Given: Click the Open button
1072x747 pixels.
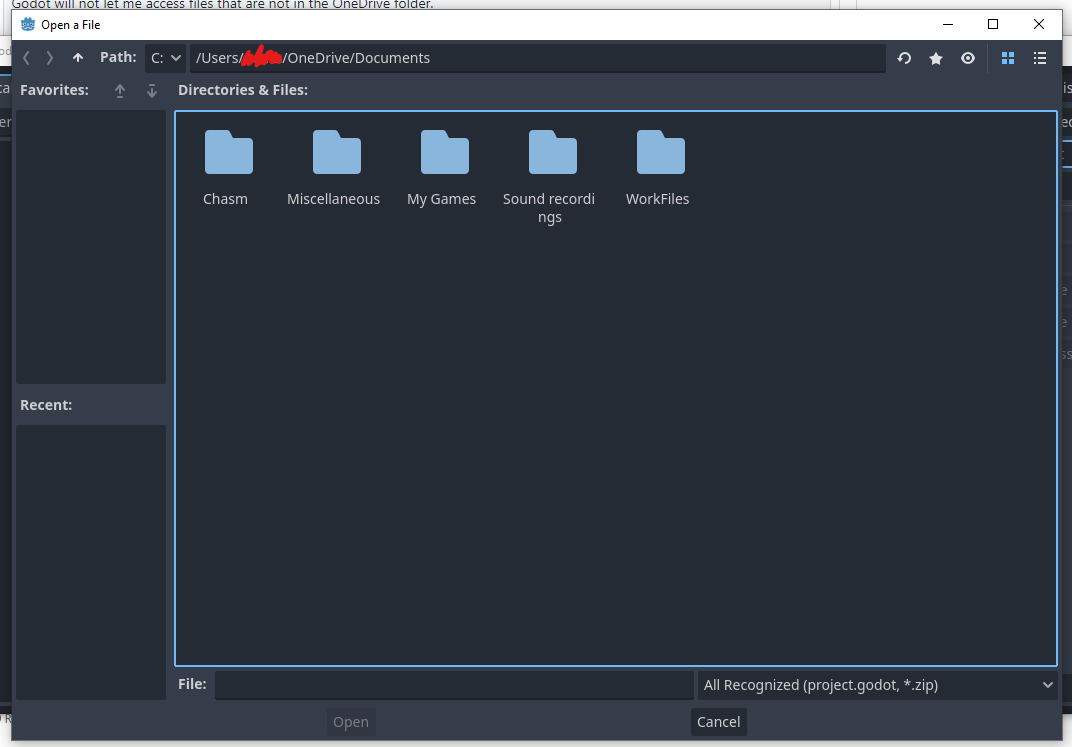Looking at the screenshot, I should (350, 721).
